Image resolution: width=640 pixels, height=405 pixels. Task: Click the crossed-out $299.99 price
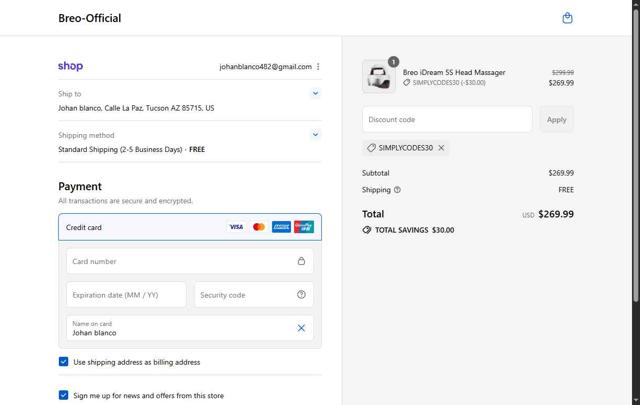coord(563,72)
